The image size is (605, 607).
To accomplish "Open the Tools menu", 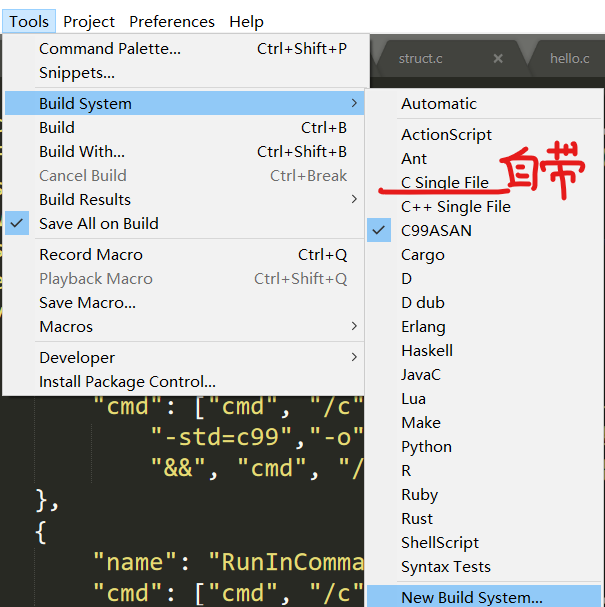I will click(x=29, y=22).
